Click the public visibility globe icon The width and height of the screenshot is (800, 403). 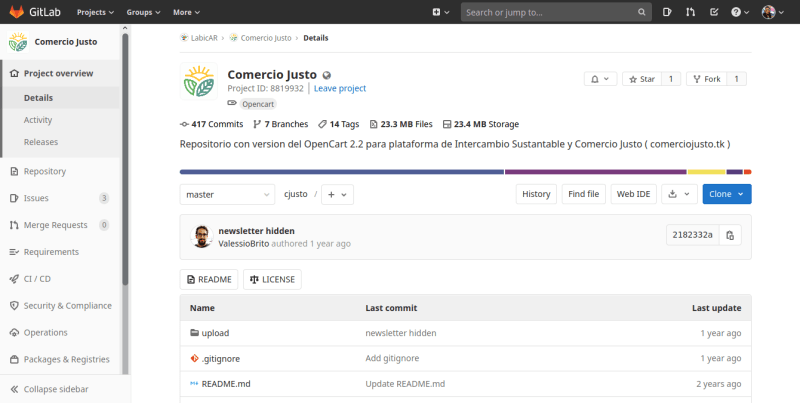pyautogui.click(x=327, y=75)
